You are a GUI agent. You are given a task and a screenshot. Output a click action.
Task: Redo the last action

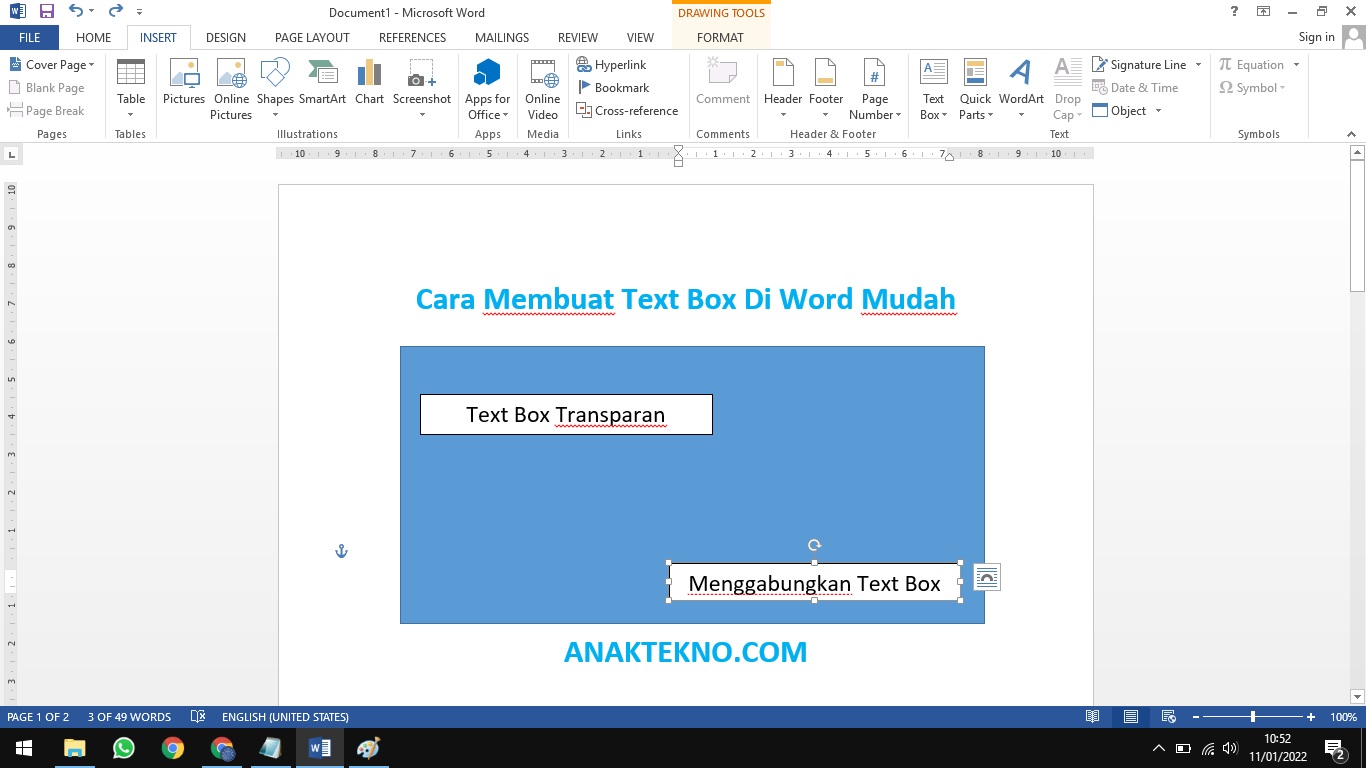click(x=115, y=12)
